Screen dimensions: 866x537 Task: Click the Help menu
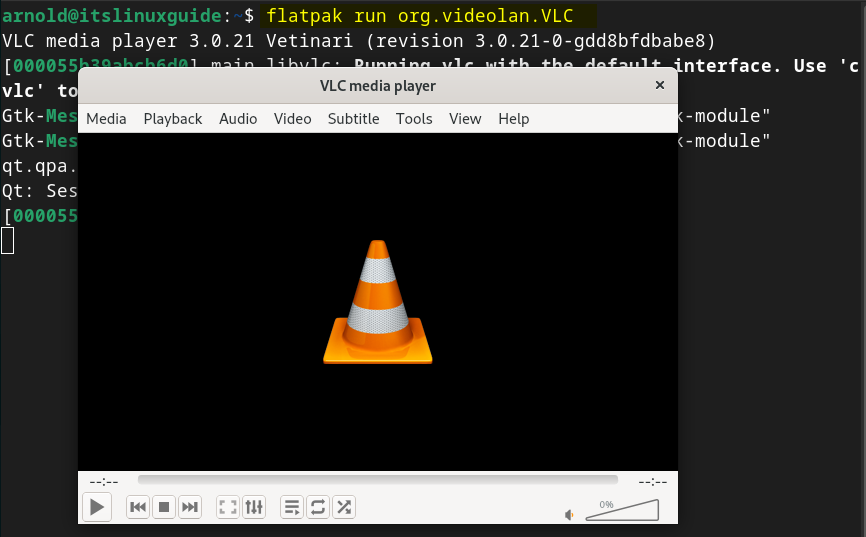click(x=513, y=118)
